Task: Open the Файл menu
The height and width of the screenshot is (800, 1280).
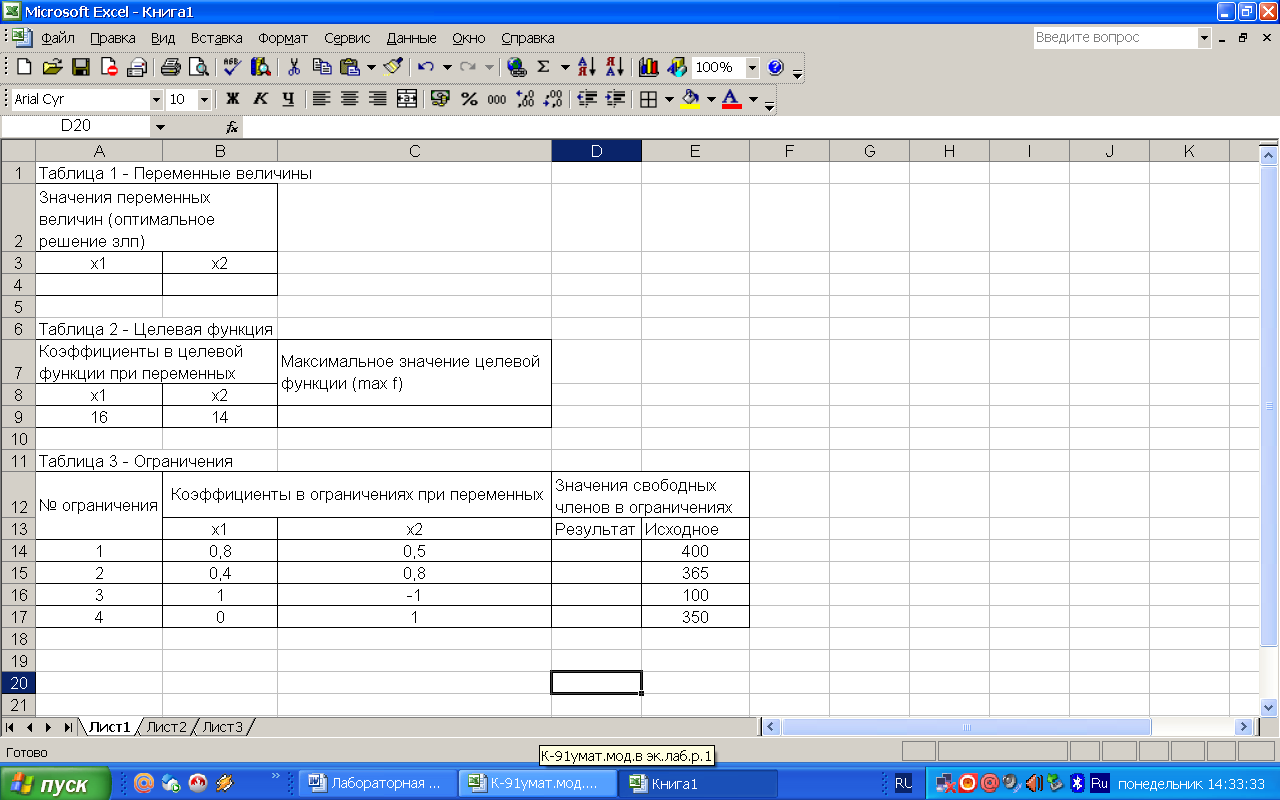Action: [x=58, y=38]
